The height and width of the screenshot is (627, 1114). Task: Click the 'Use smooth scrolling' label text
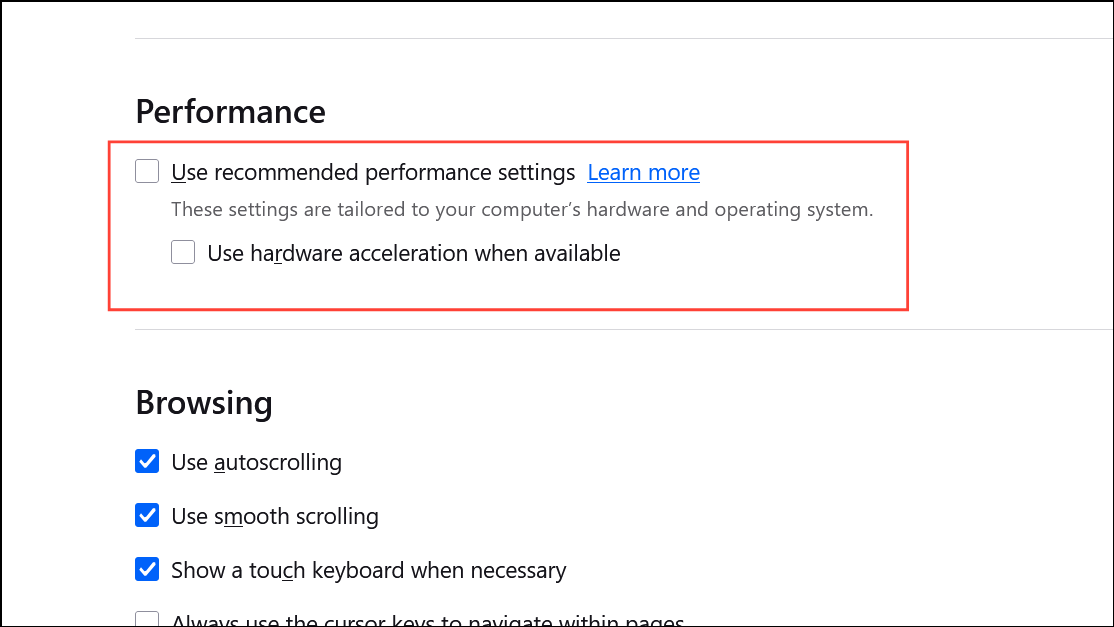[x=274, y=516]
